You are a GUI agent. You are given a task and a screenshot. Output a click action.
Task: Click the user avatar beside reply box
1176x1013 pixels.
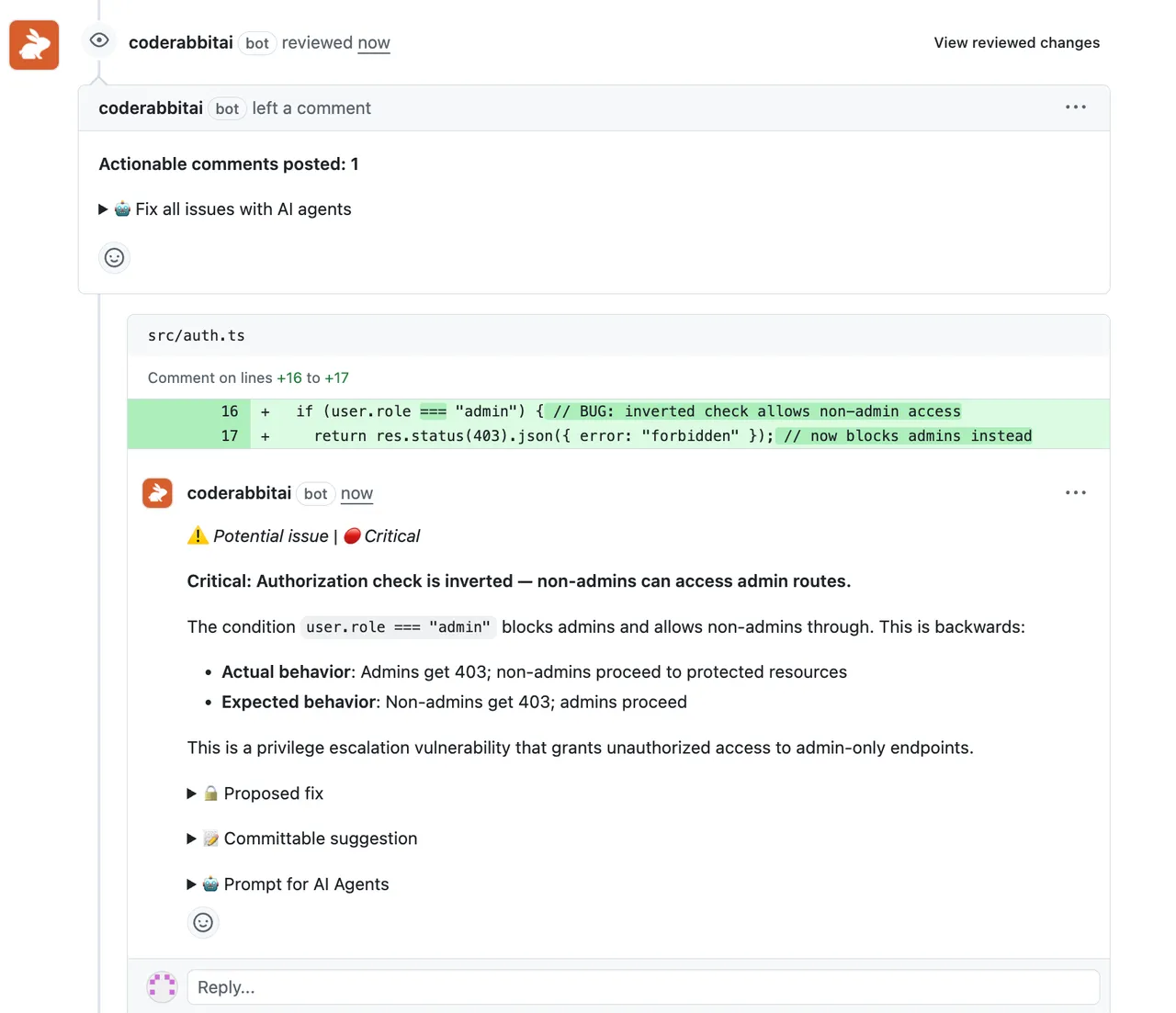coord(162,987)
